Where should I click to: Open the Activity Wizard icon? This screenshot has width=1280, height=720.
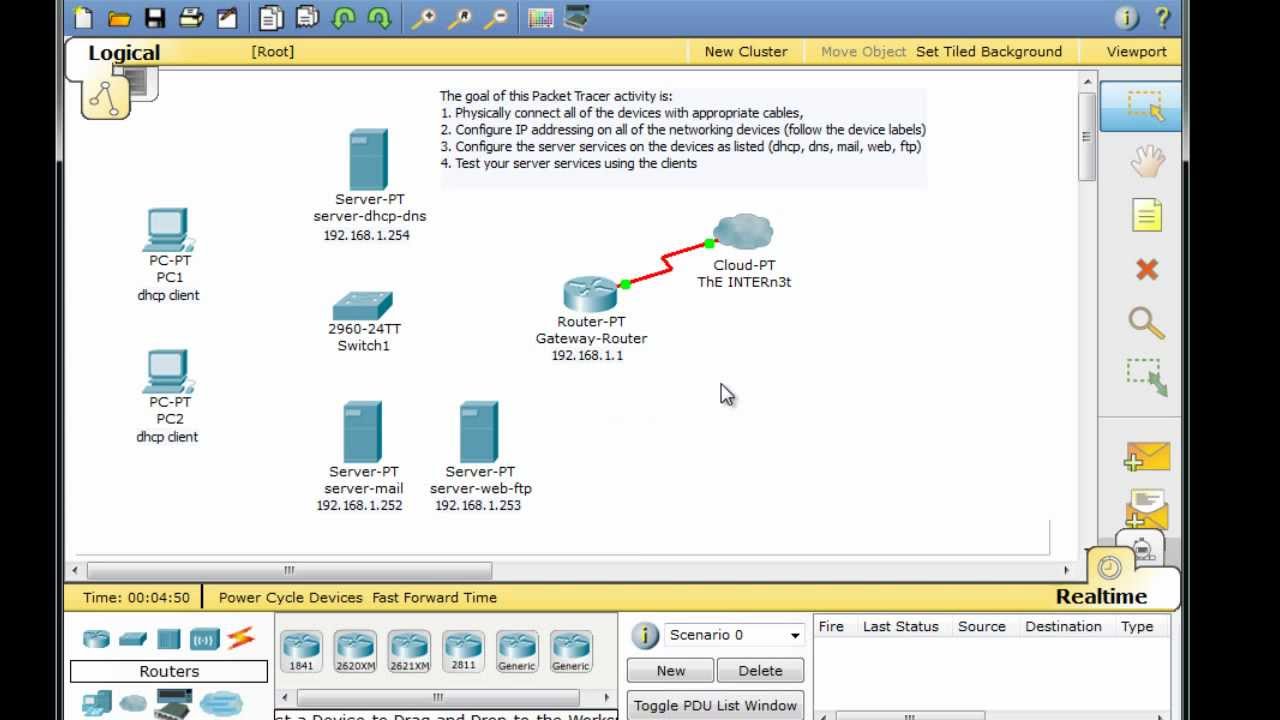point(227,17)
